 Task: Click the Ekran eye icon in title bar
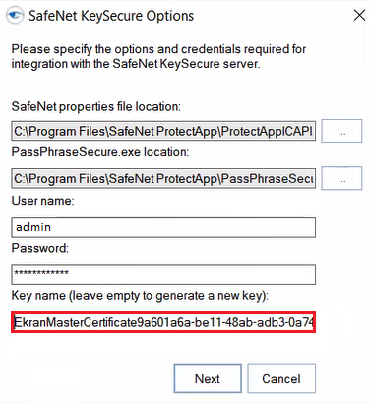coord(15,15)
